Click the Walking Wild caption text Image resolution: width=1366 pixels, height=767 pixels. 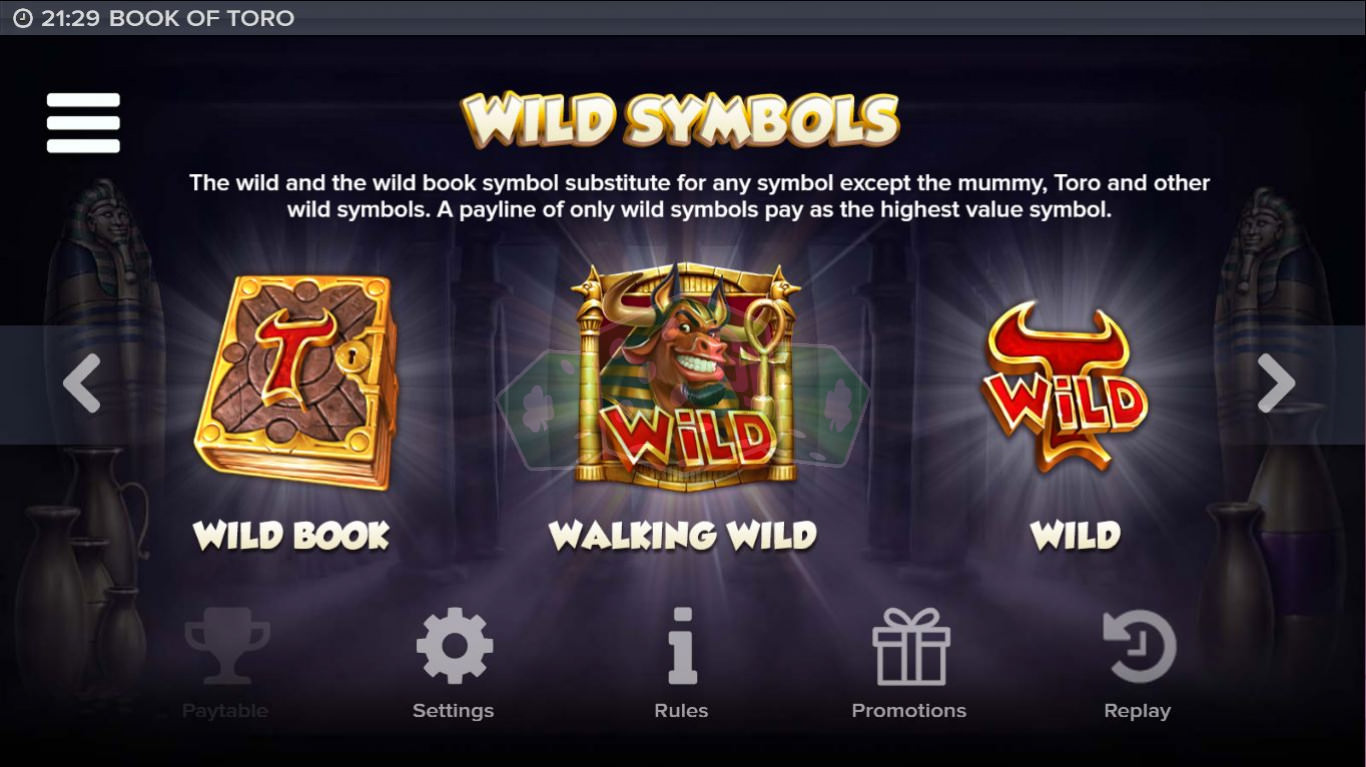click(683, 536)
